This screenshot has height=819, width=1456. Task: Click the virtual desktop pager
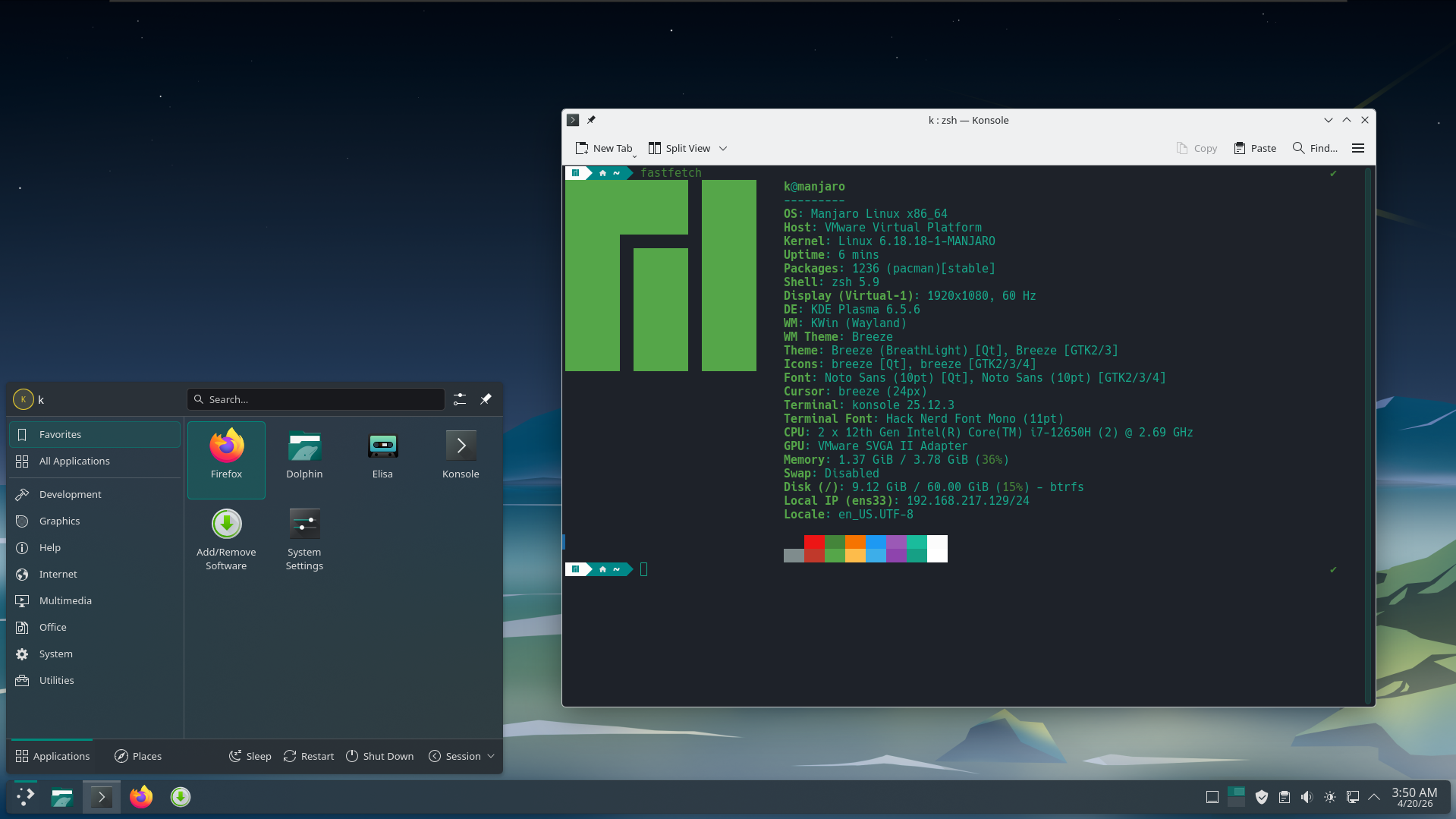pos(1236,796)
